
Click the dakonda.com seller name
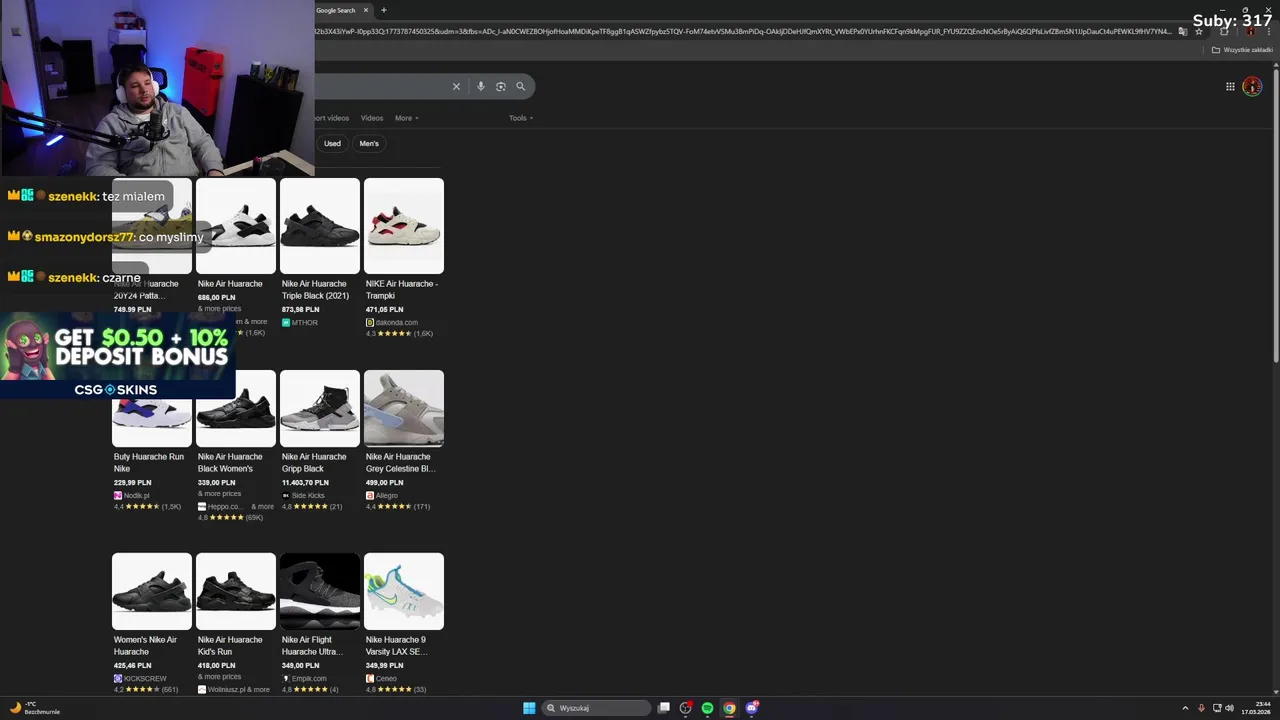(x=397, y=323)
